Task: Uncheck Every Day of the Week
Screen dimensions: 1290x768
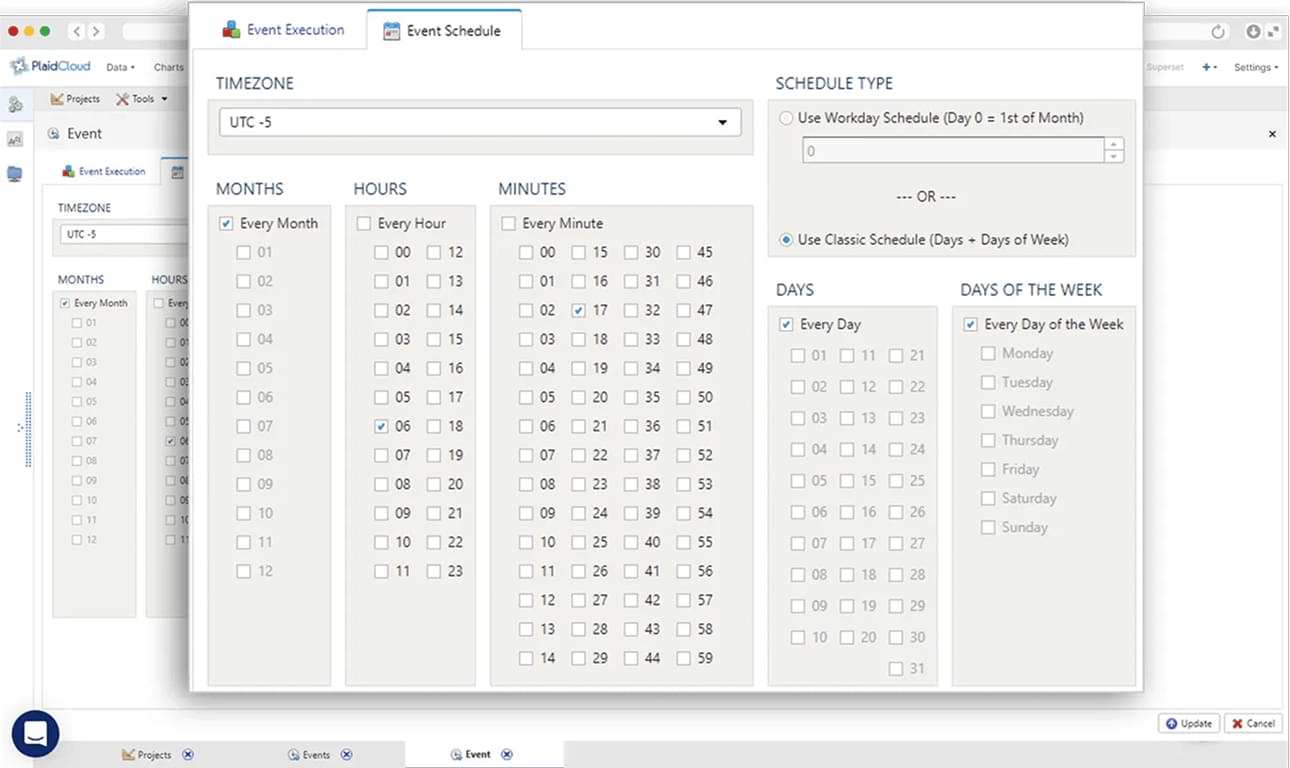Action: pyautogui.click(x=970, y=325)
